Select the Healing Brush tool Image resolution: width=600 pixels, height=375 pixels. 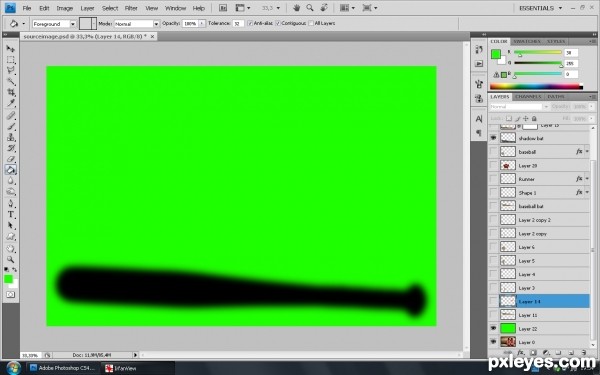point(11,116)
